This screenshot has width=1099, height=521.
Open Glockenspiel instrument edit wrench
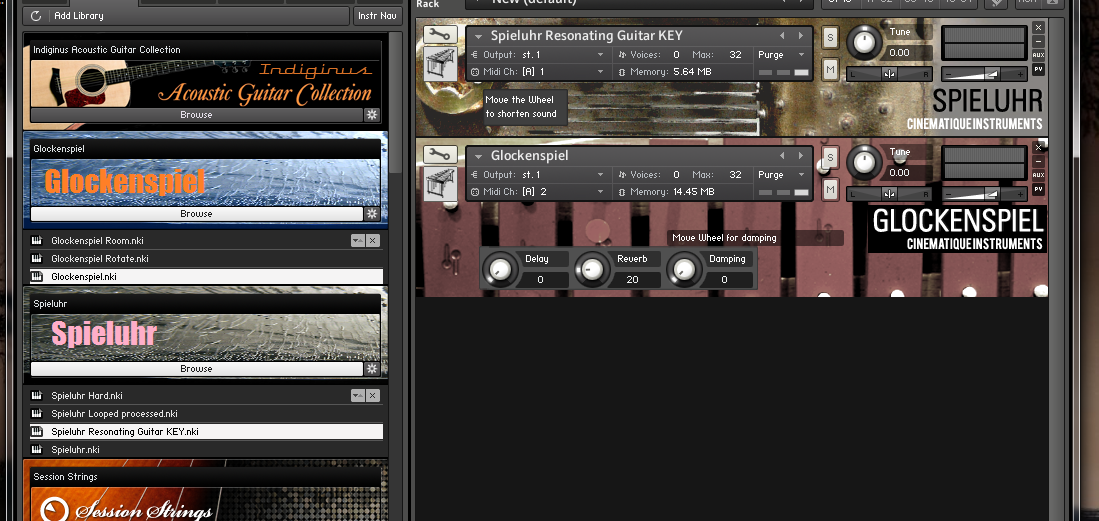[x=441, y=154]
